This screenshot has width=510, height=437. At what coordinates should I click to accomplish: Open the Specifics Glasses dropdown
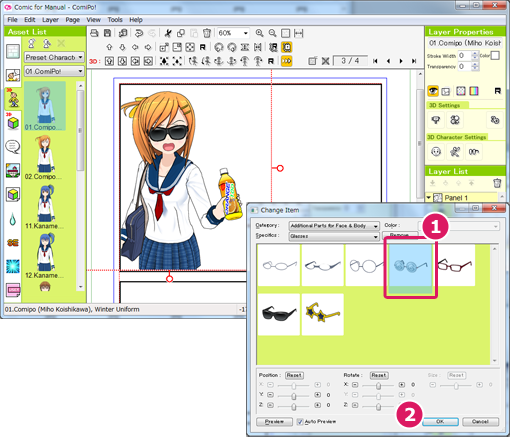pos(334,236)
